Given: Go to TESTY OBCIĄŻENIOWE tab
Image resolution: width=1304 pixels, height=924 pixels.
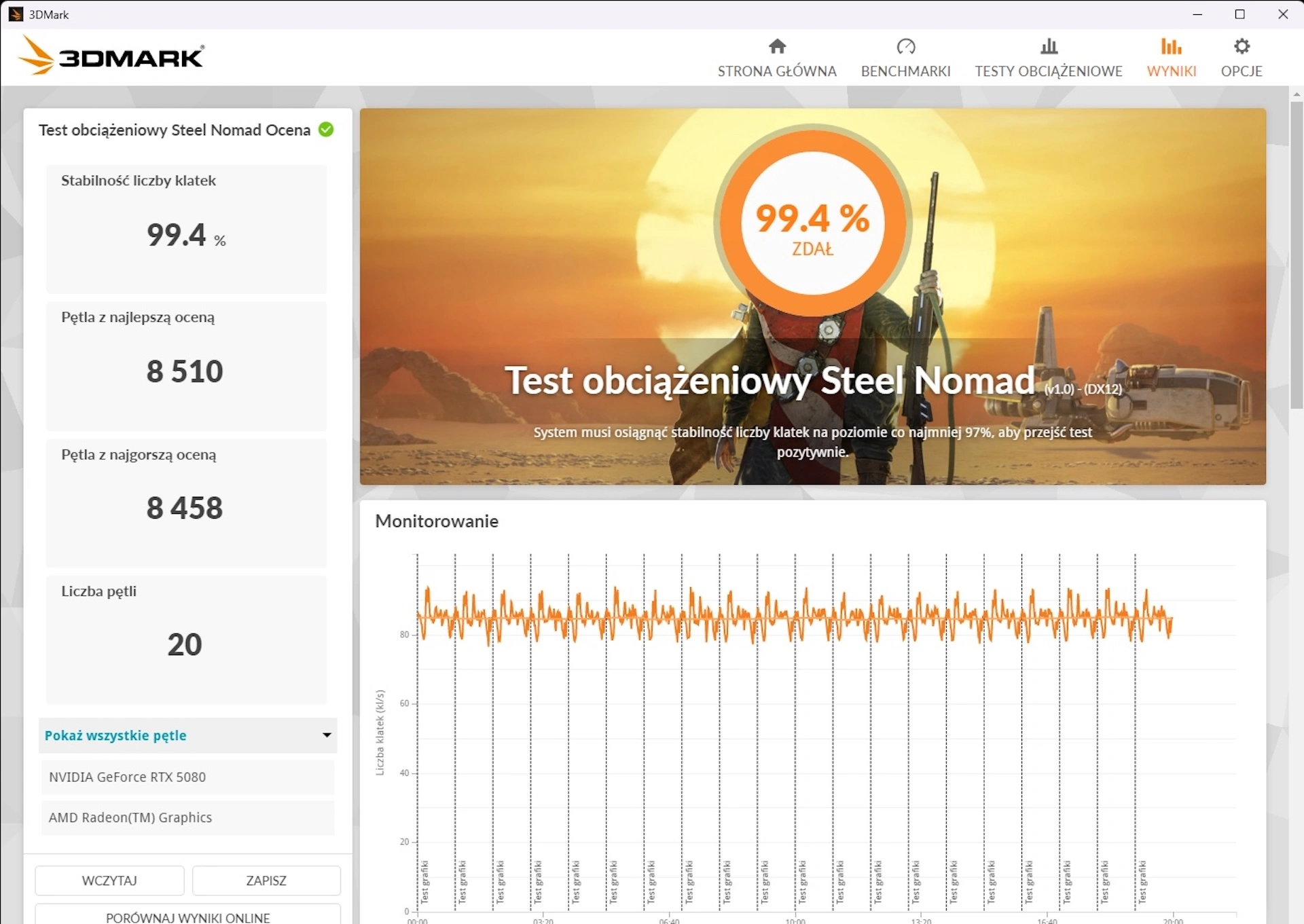Looking at the screenshot, I should 1049,71.
